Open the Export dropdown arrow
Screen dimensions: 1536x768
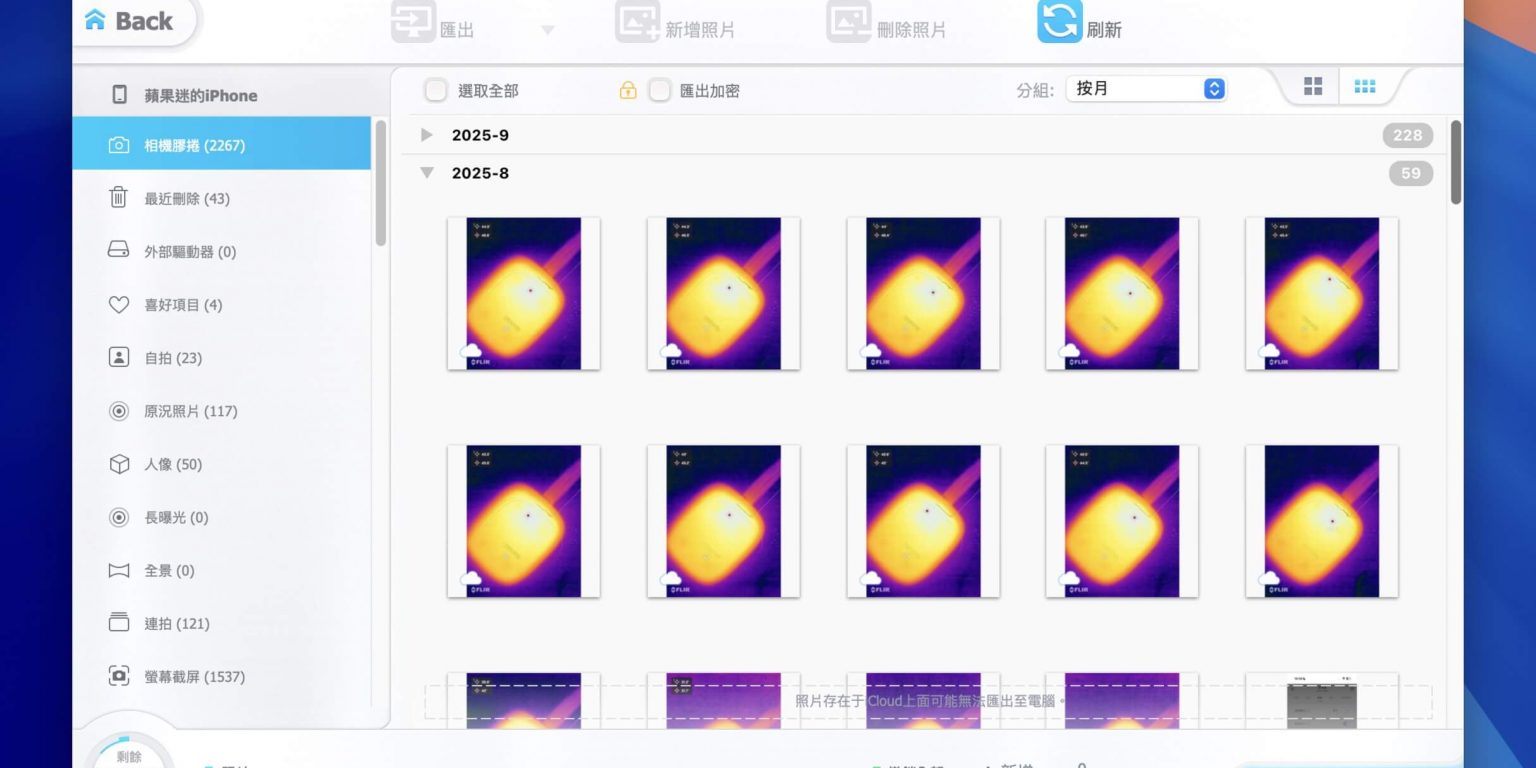pyautogui.click(x=547, y=30)
